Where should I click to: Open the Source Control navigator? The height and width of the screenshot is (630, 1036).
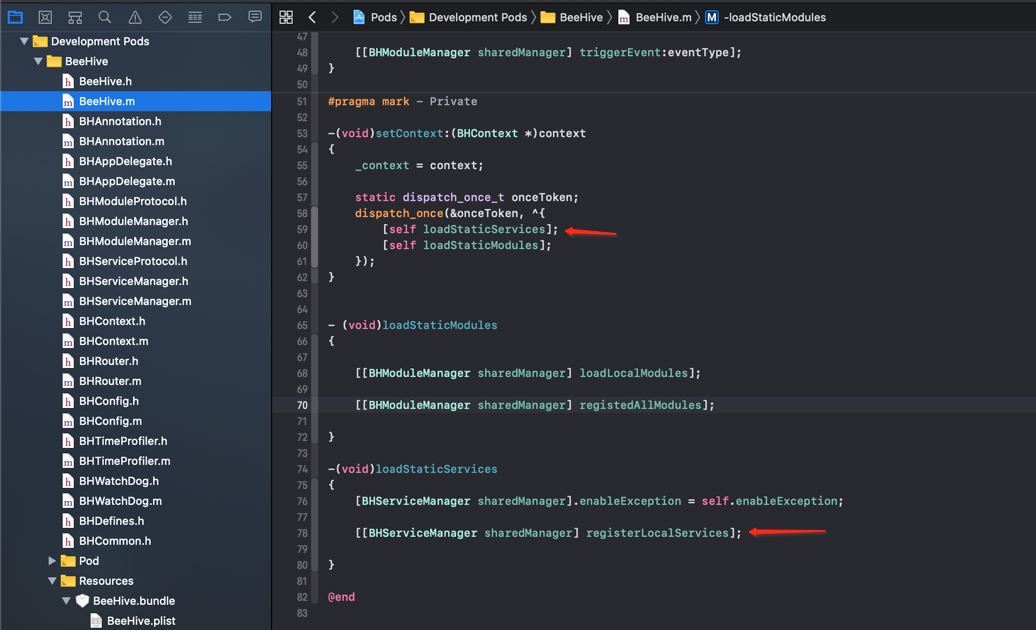click(45, 17)
